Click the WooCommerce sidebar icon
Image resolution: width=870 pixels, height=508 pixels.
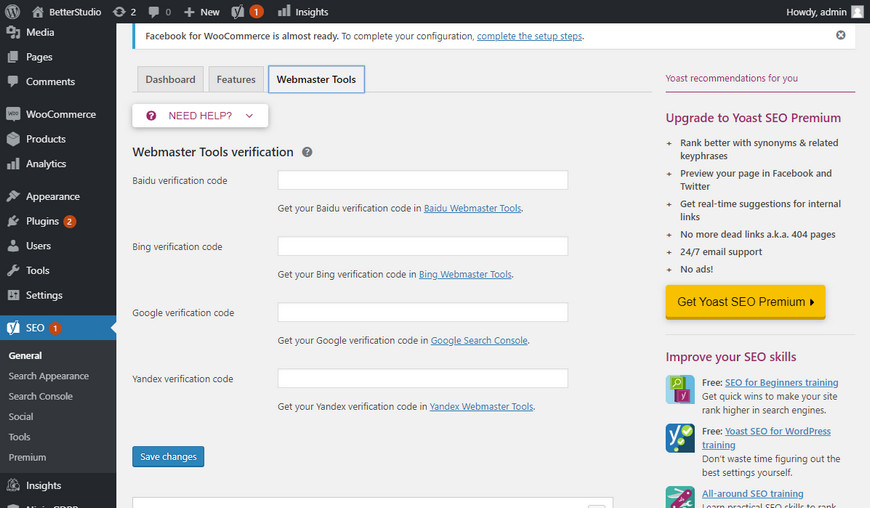pyautogui.click(x=13, y=114)
